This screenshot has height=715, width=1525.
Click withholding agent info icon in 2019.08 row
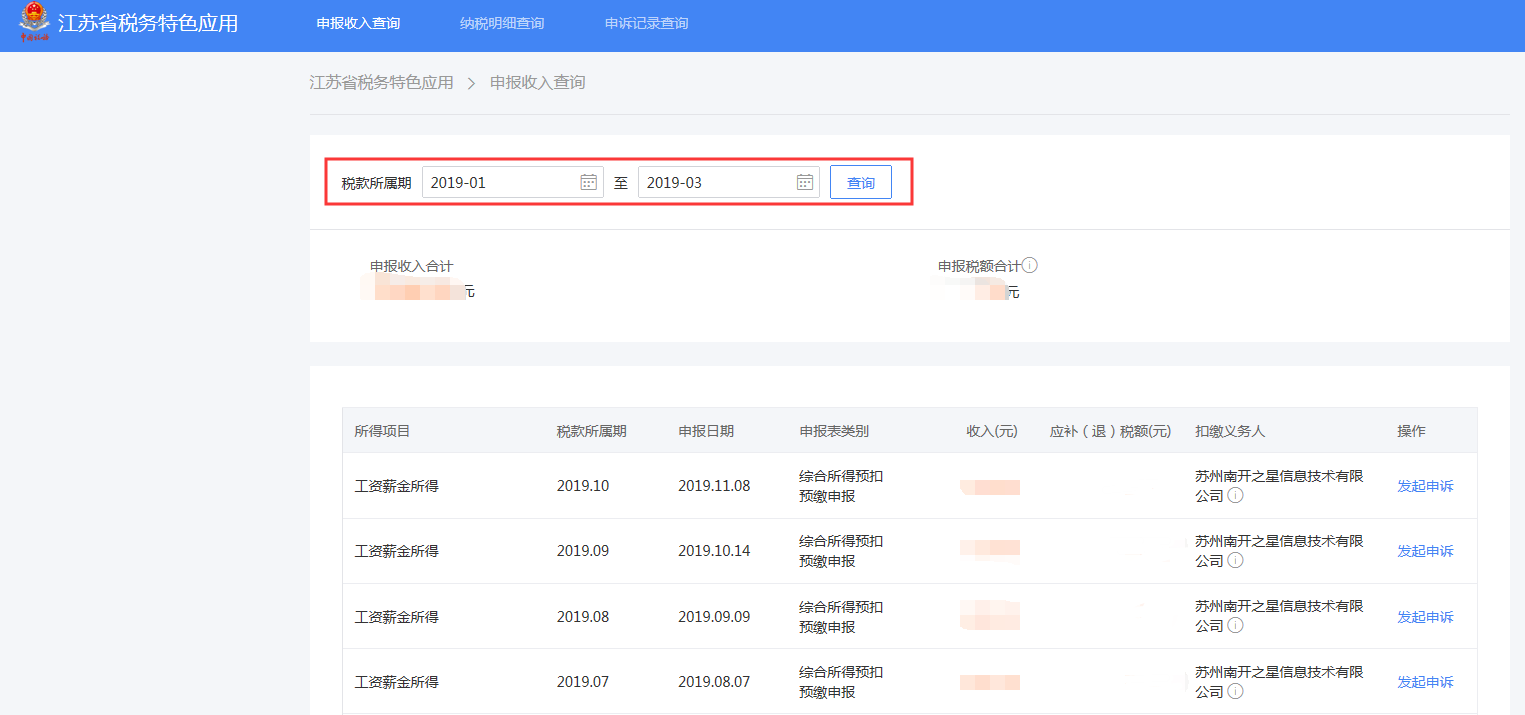(1235, 626)
